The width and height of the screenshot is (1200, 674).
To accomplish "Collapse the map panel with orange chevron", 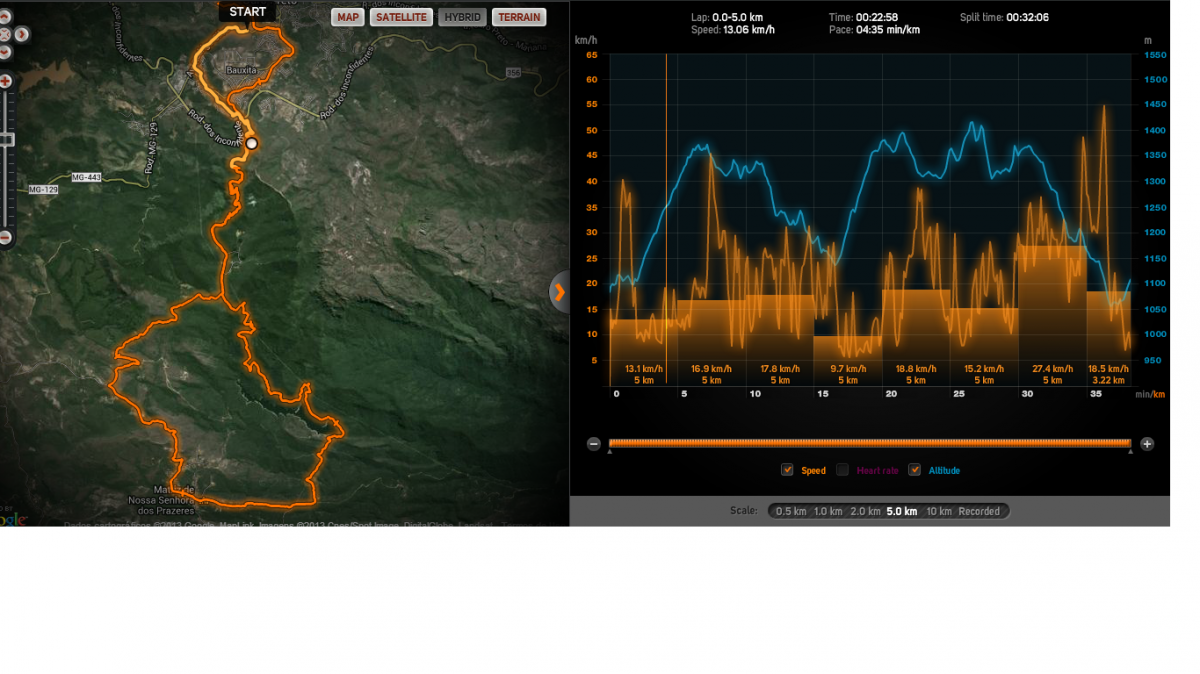I will [559, 292].
